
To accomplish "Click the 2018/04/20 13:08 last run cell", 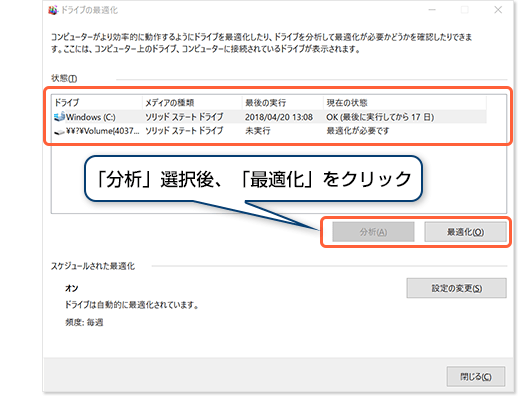I will tap(279, 117).
